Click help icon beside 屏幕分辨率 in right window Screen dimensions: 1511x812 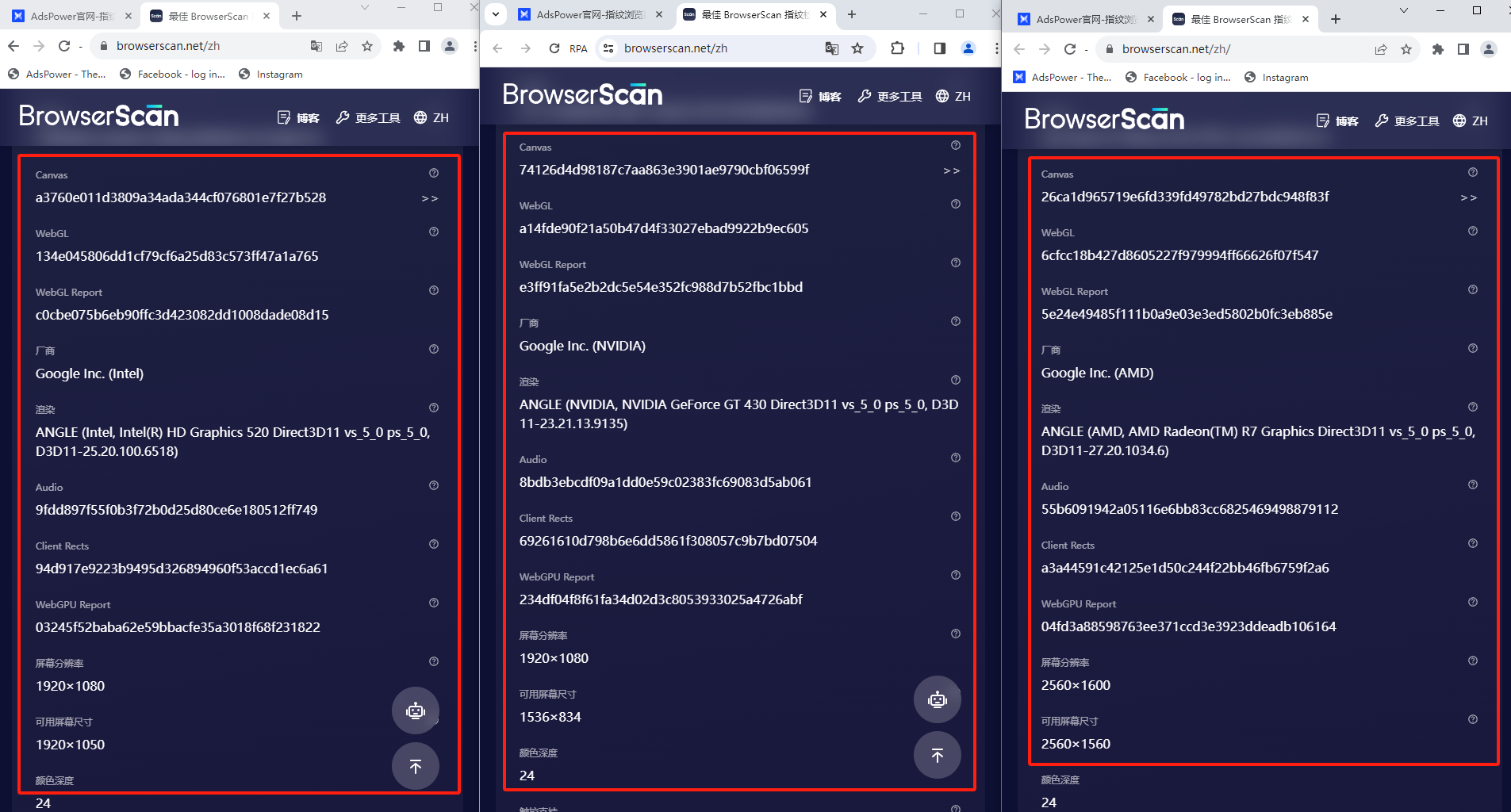tap(1473, 661)
